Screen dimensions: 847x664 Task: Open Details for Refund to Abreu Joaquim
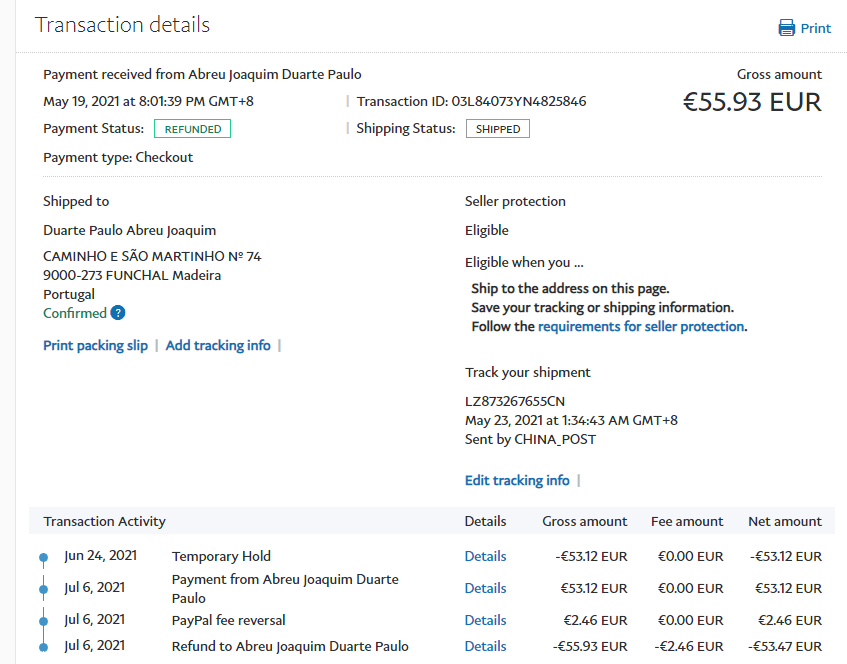(x=485, y=646)
